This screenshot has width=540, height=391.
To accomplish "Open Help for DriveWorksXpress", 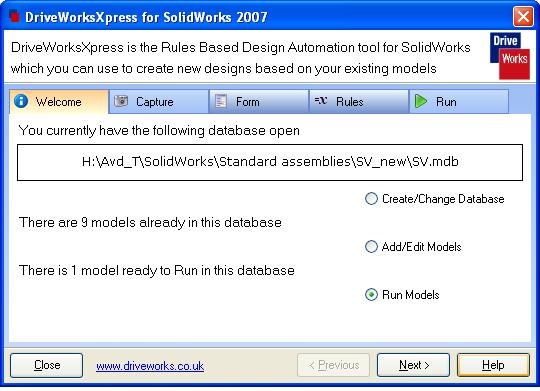I will pyautogui.click(x=493, y=365).
